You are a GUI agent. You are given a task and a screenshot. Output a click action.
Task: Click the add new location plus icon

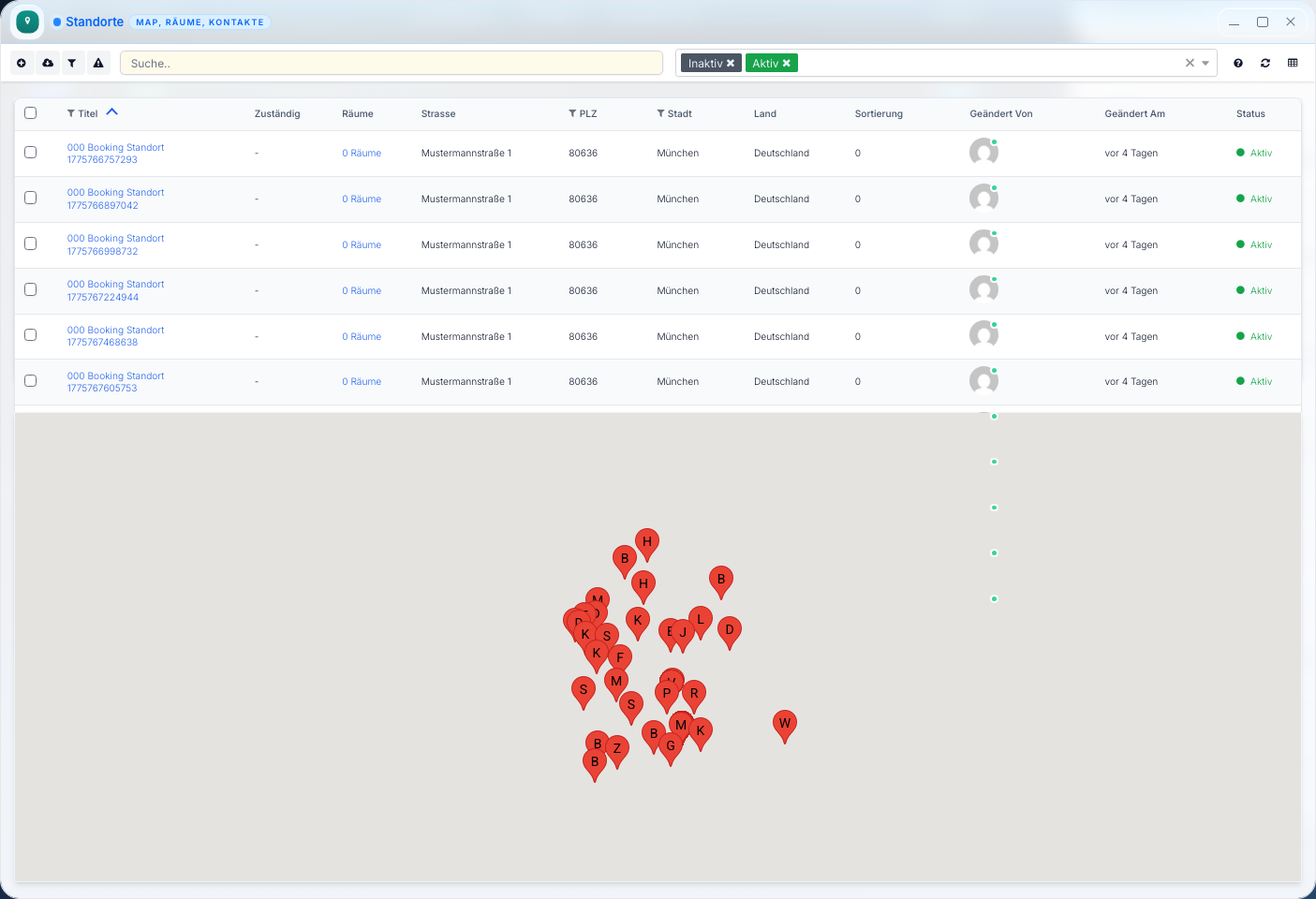(22, 63)
